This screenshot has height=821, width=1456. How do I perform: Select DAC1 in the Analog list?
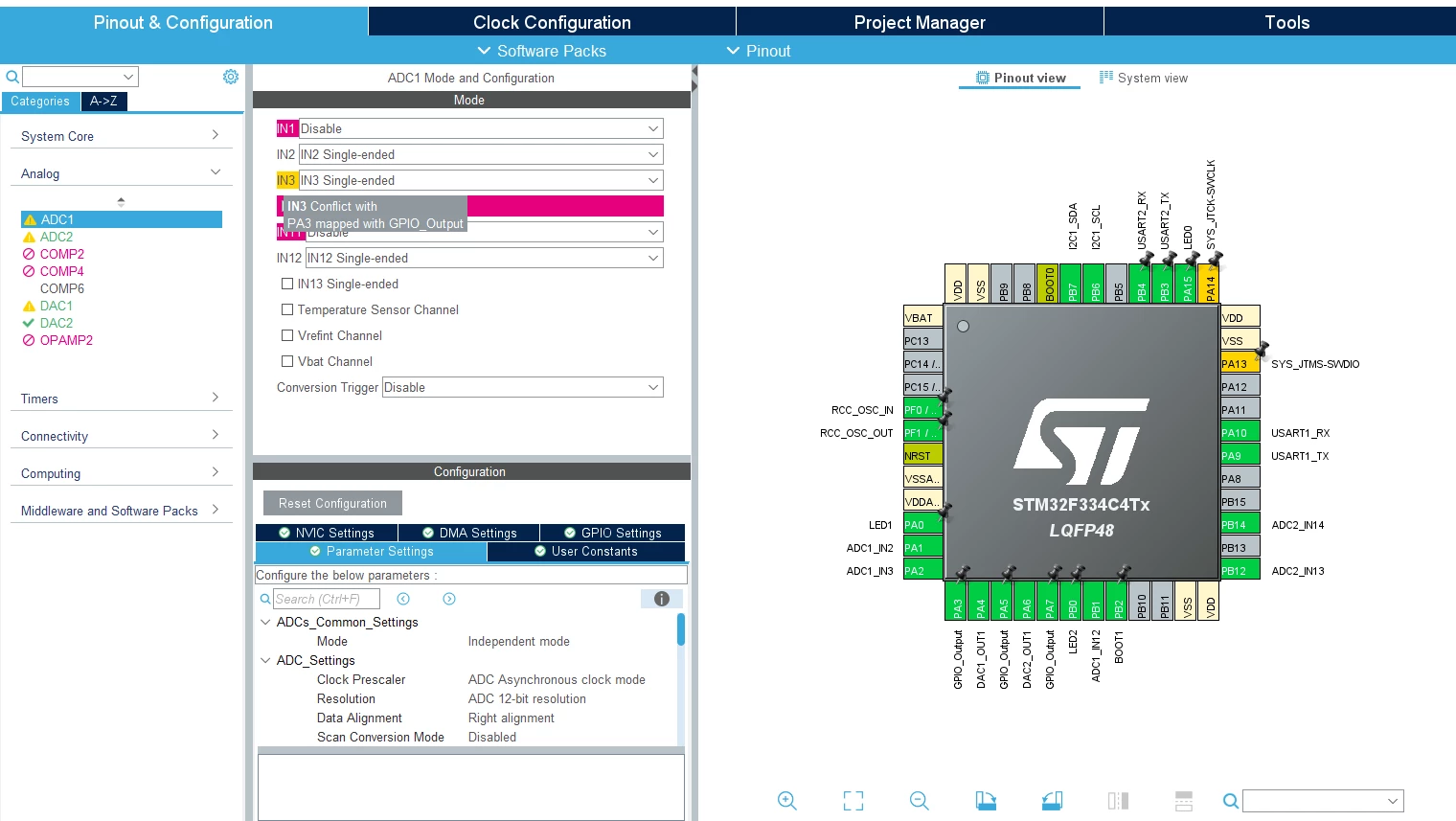point(56,306)
